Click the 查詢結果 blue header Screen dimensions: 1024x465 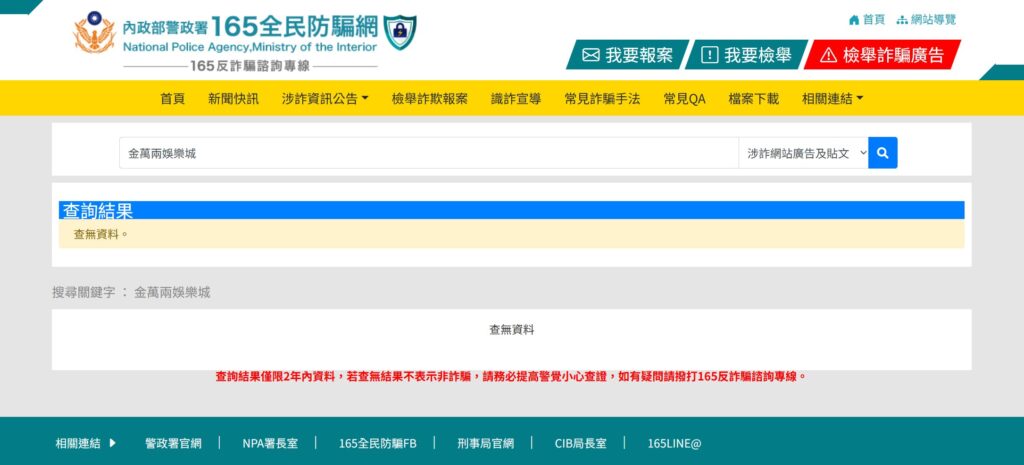[x=511, y=210]
